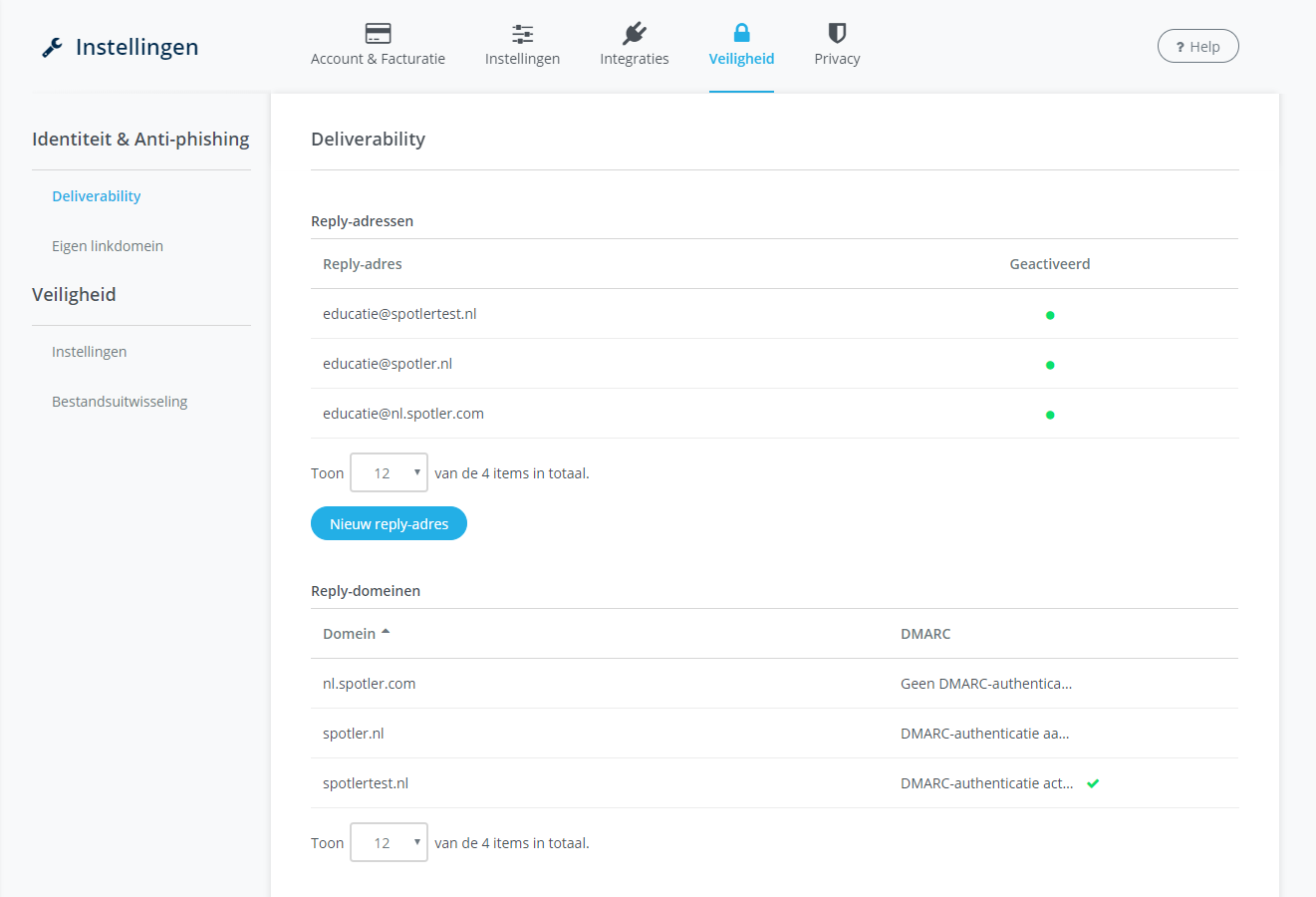1316x897 pixels.
Task: Select the spotler.nl domain row
Action: [x=774, y=734]
